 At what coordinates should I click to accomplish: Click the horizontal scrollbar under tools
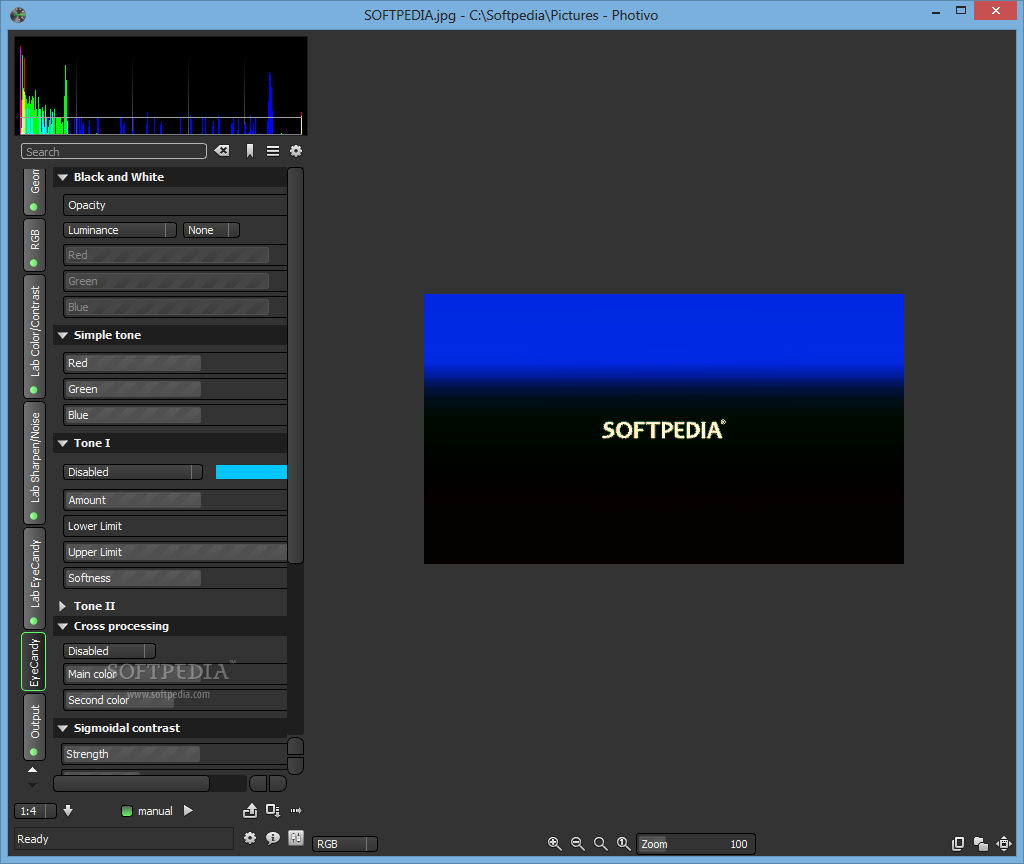pyautogui.click(x=131, y=783)
